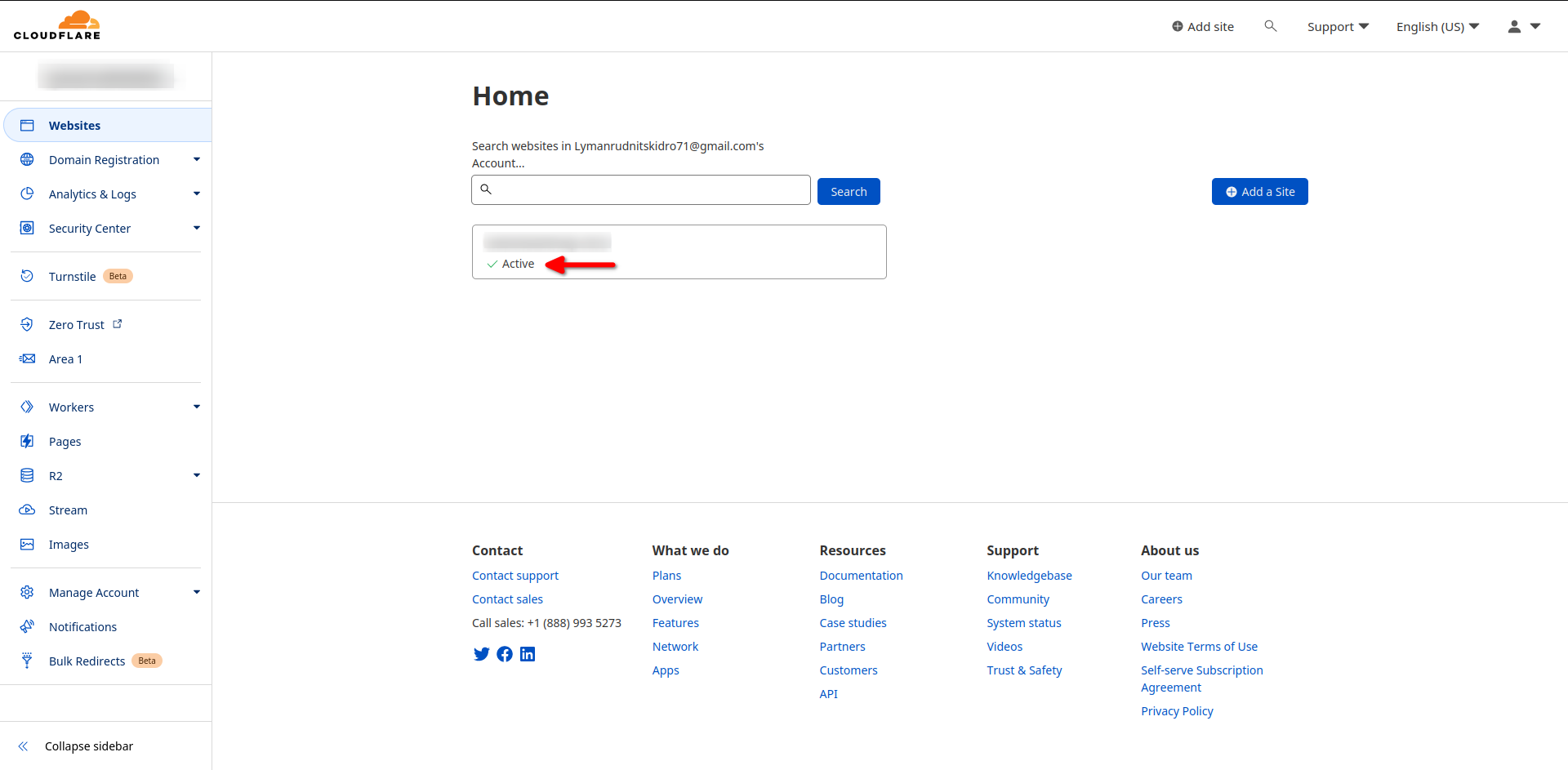Open the user profile icon menu
Screen dimensions: 1568x770
coord(1514,26)
